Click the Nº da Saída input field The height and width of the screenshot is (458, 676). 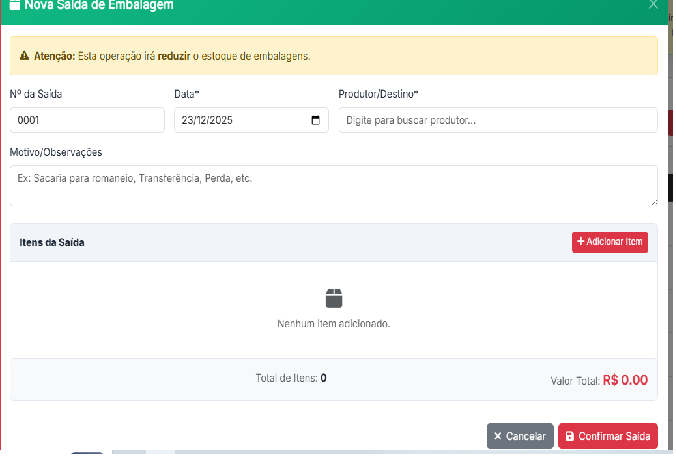(87, 121)
